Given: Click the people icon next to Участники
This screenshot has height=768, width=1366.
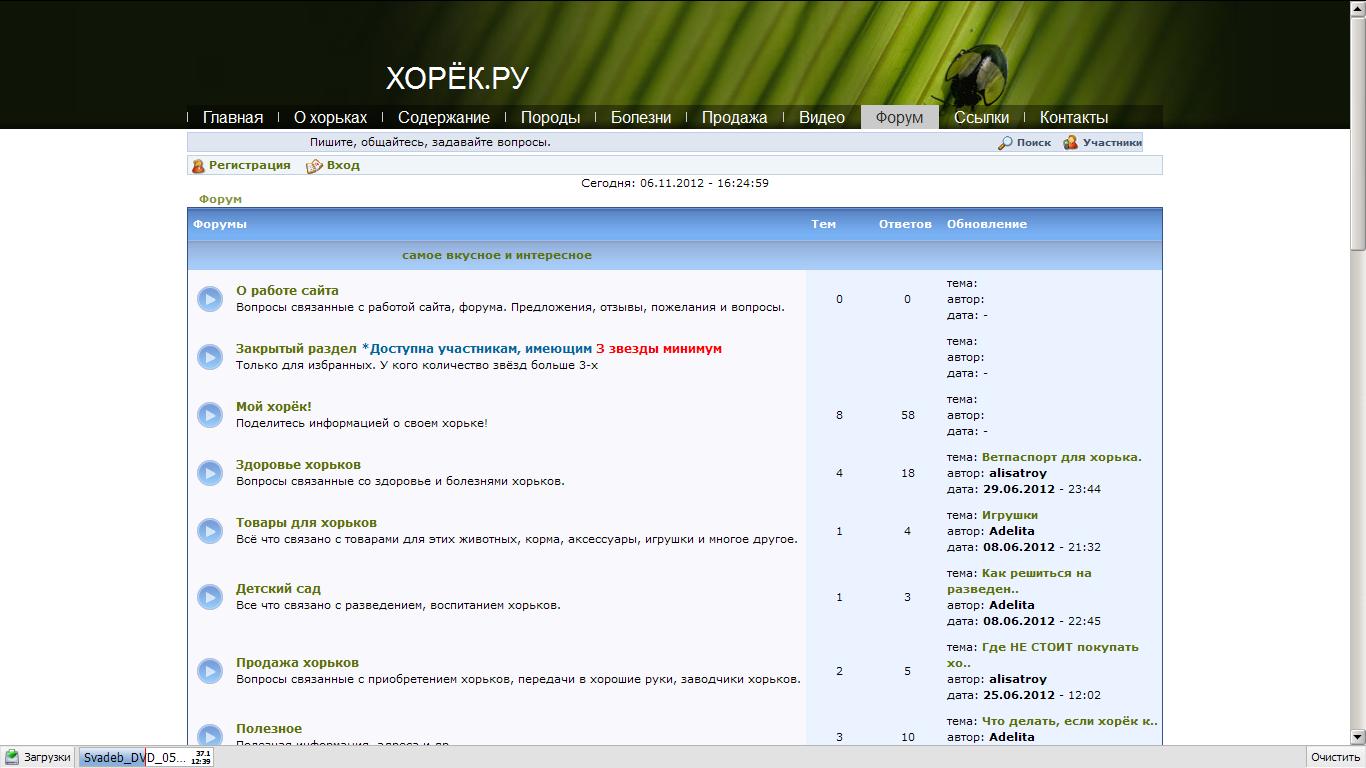Looking at the screenshot, I should point(1070,143).
